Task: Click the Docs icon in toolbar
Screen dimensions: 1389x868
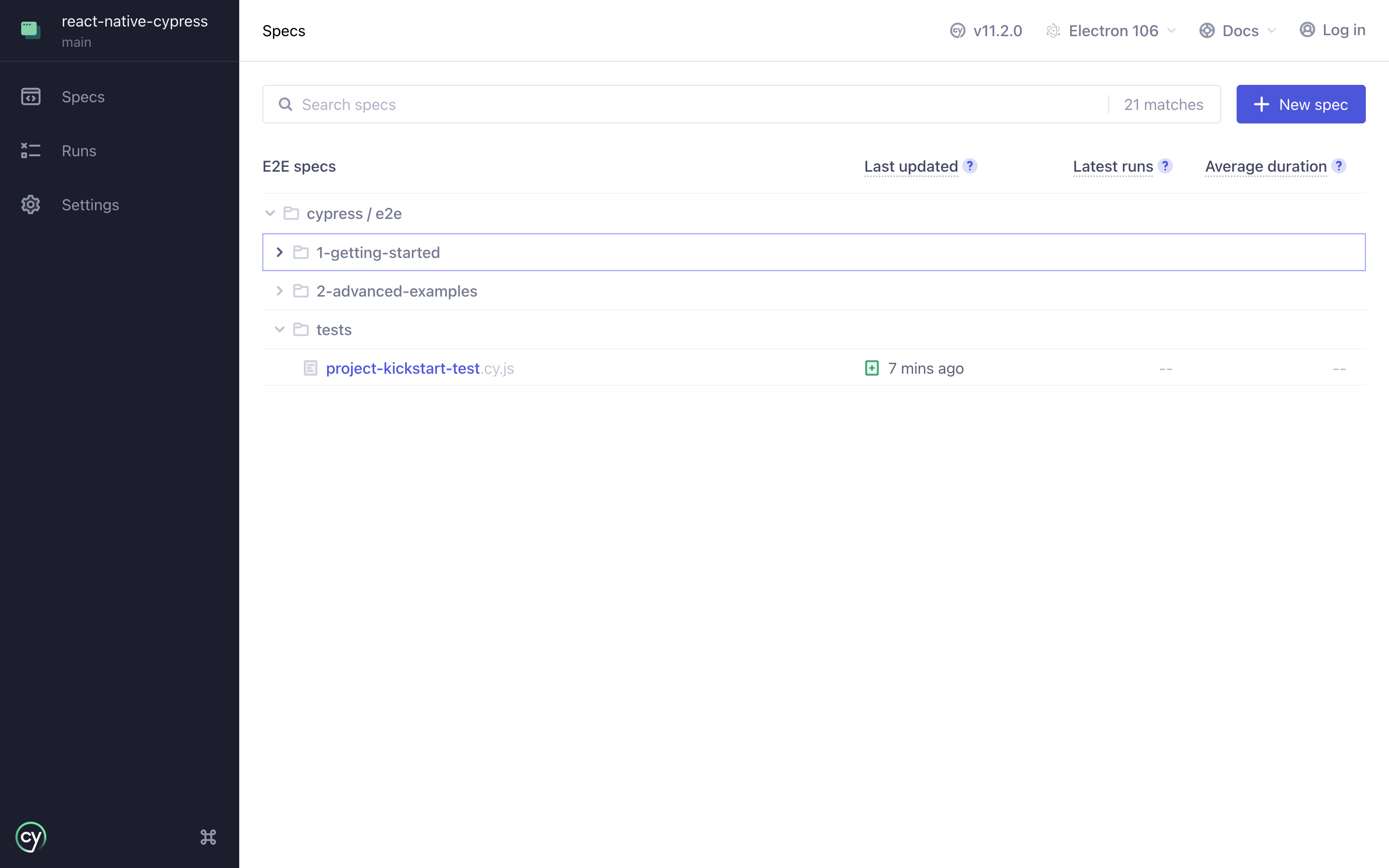Action: [x=1207, y=30]
